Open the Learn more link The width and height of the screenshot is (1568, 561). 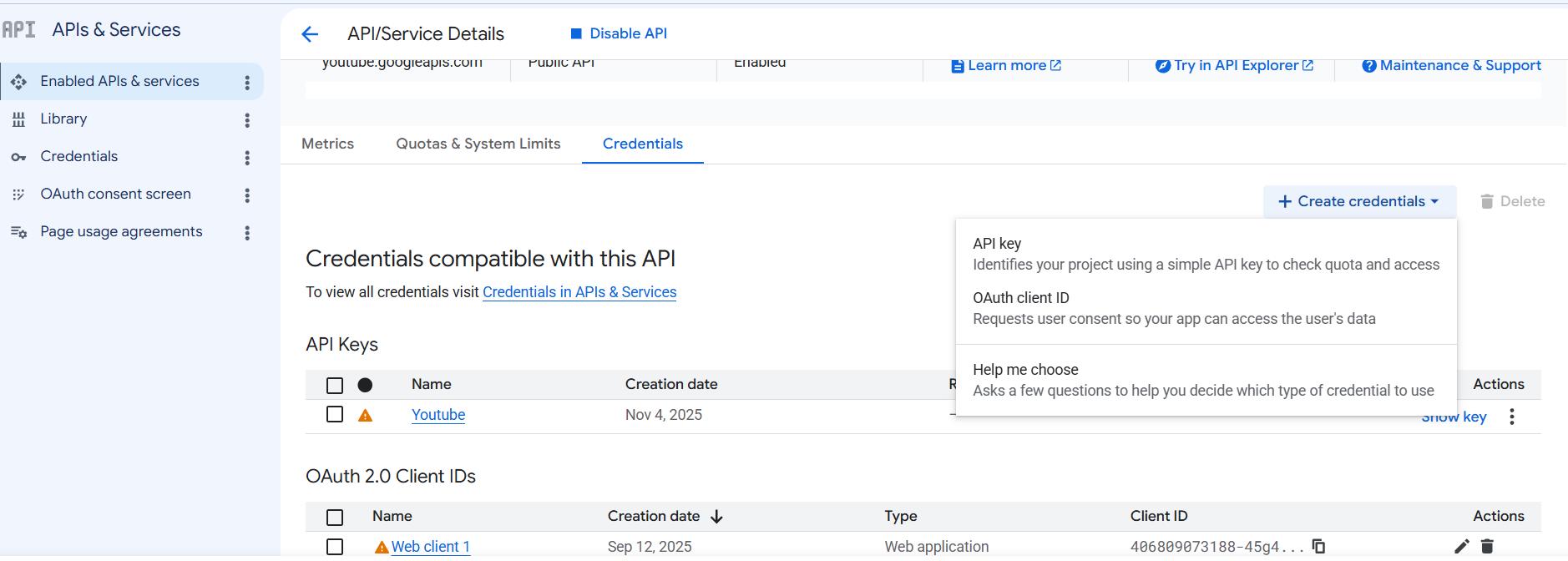click(1006, 65)
